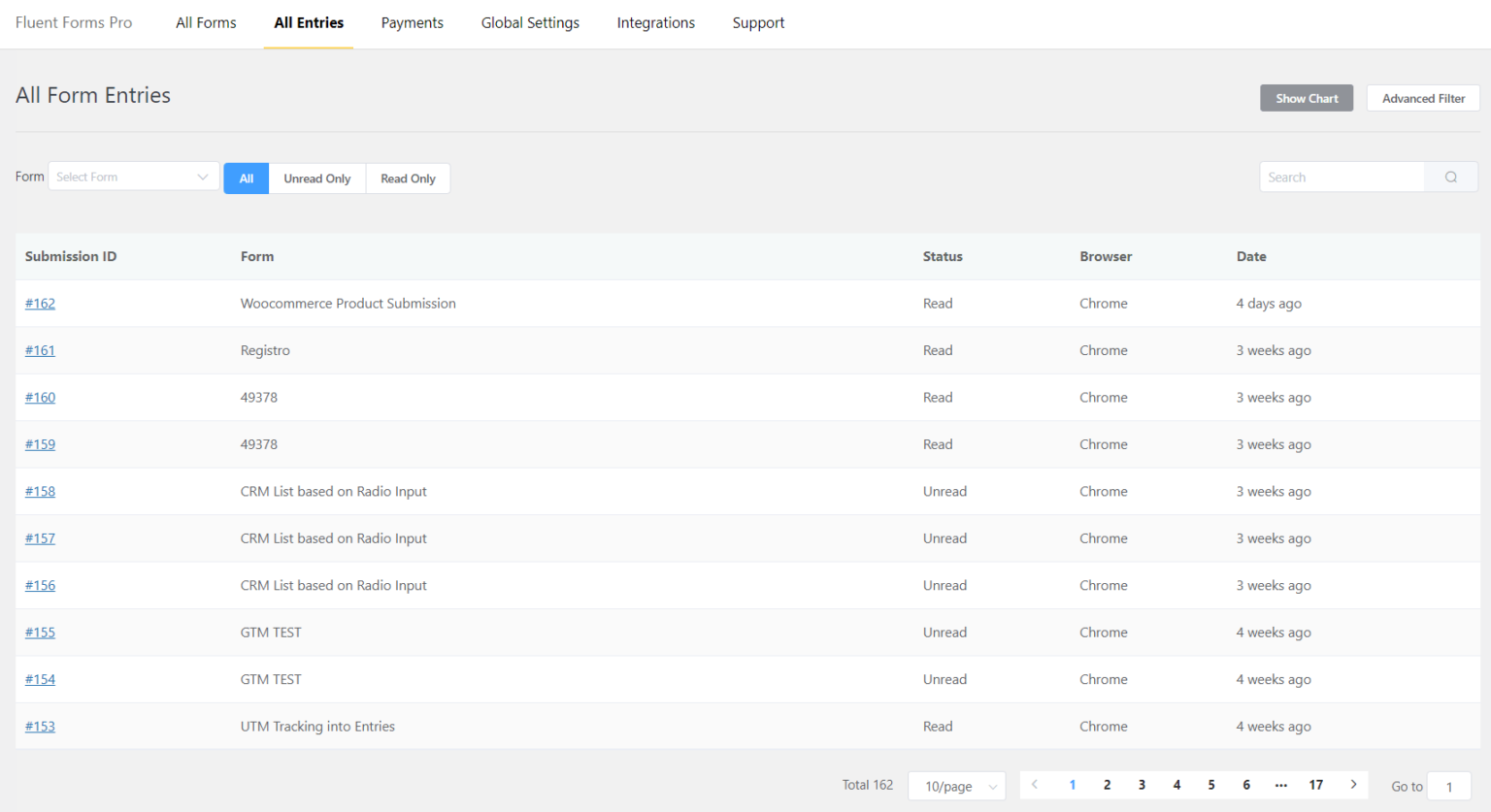The height and width of the screenshot is (812, 1491).
Task: Click the Show Chart button
Action: point(1306,97)
